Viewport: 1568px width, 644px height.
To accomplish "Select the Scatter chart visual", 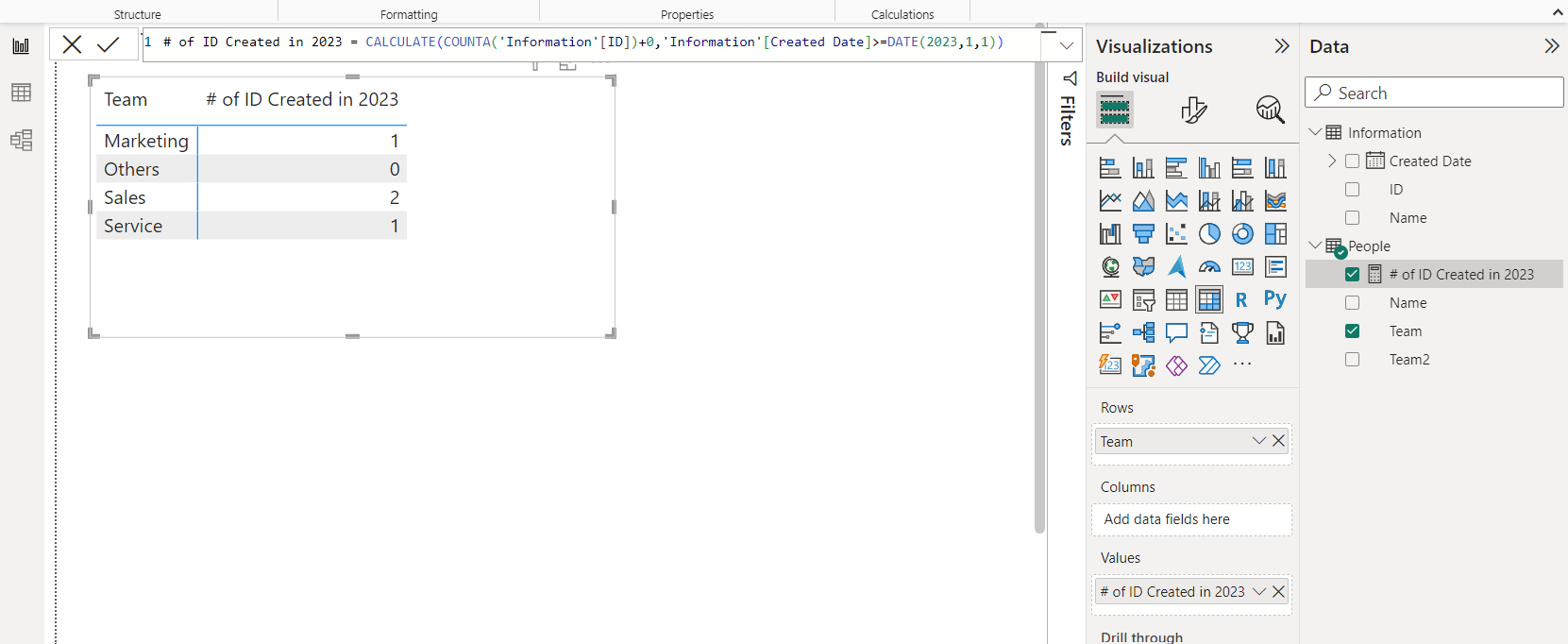I will tap(1176, 234).
